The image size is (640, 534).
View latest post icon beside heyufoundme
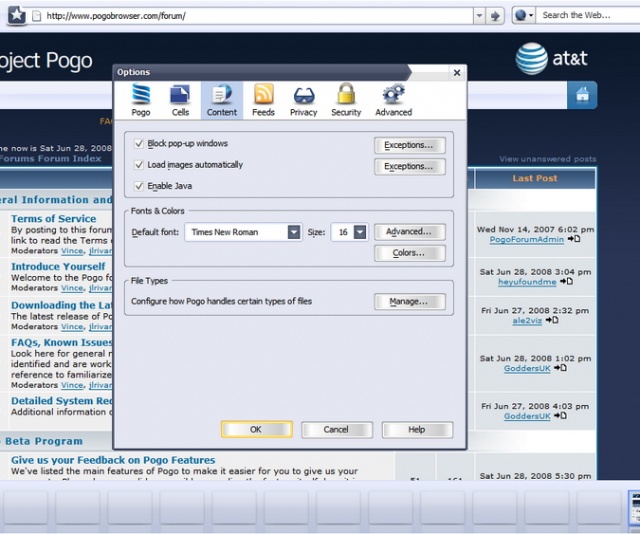pos(566,281)
